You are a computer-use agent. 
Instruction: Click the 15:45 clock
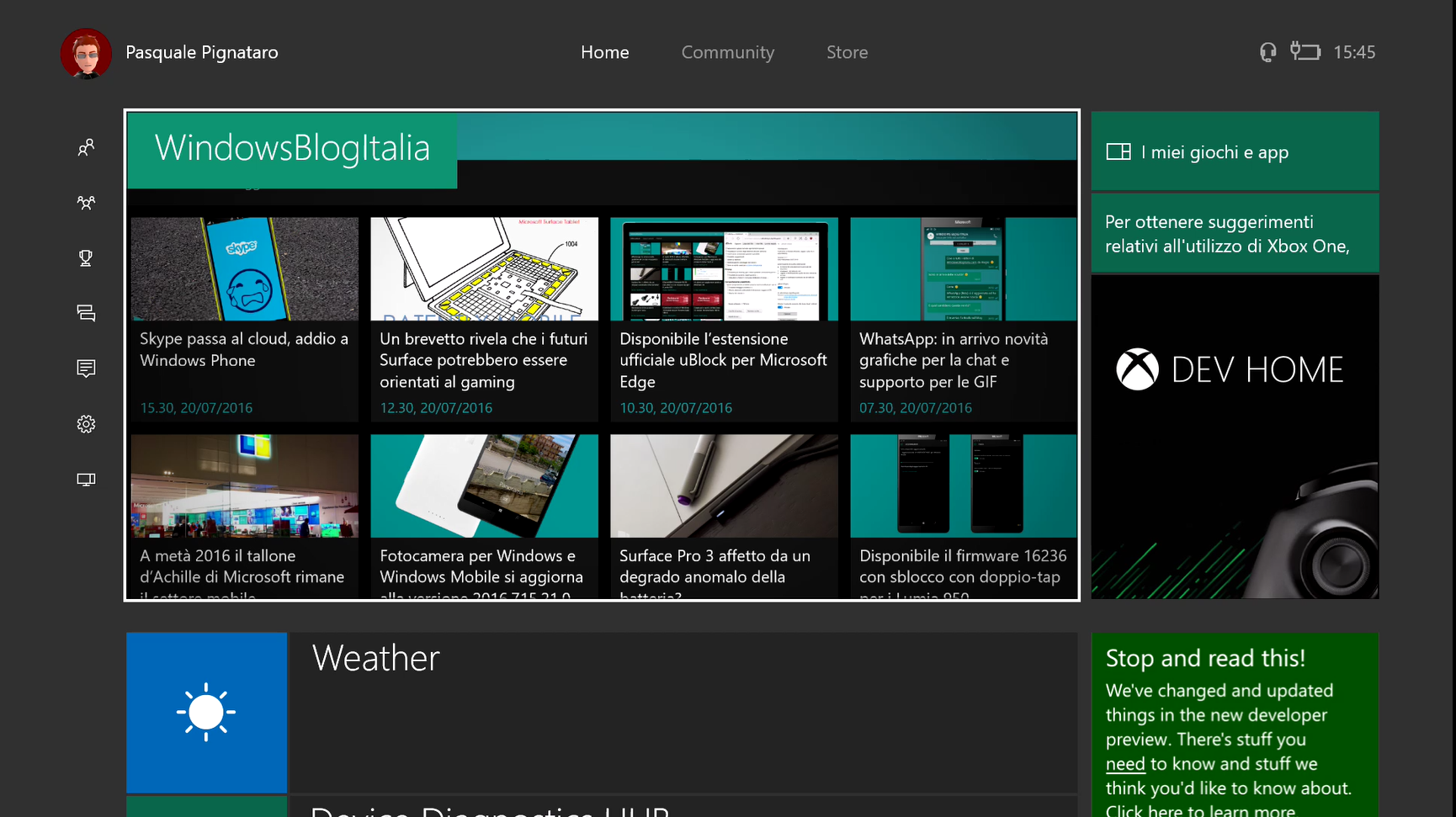pos(1354,52)
